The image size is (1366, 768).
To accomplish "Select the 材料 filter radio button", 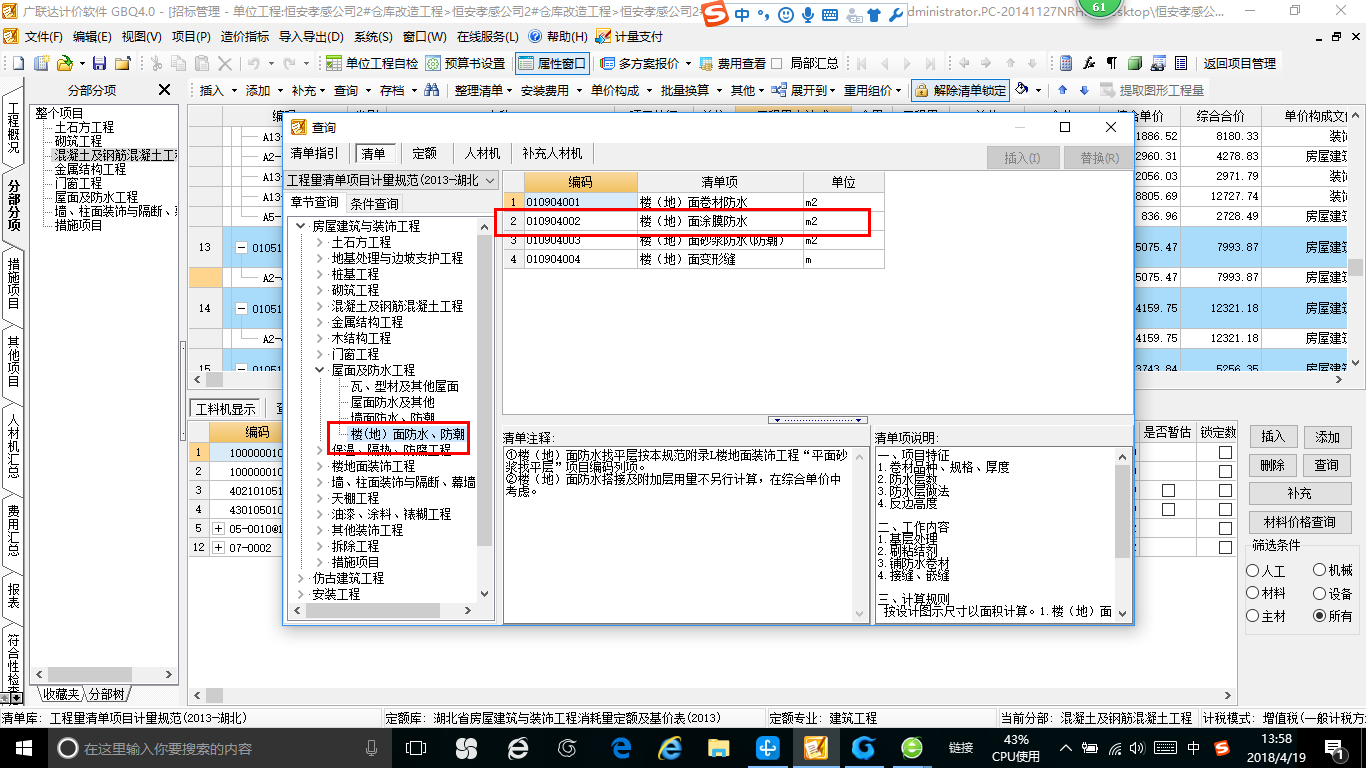I will pos(1253,593).
